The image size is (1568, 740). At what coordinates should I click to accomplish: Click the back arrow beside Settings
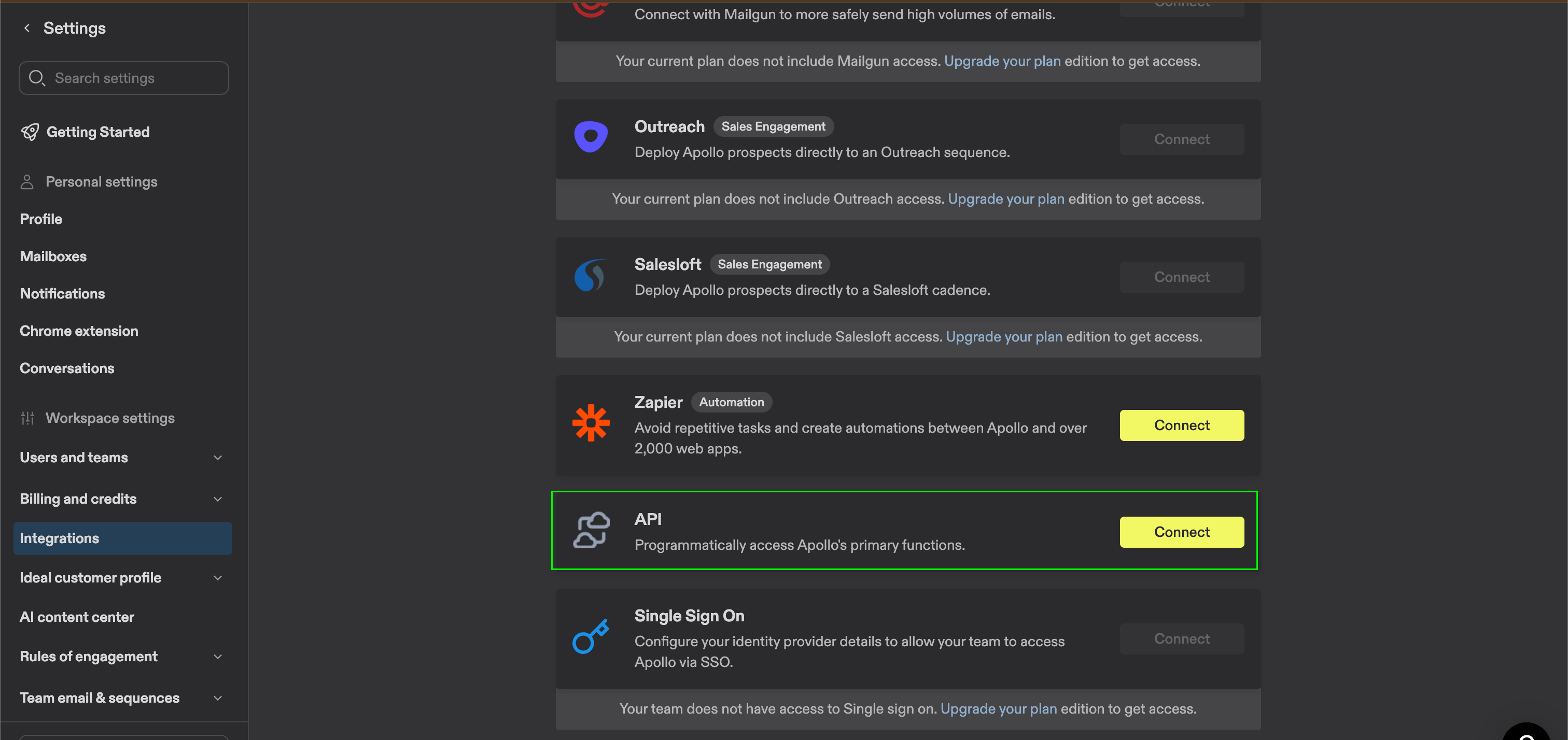point(27,28)
